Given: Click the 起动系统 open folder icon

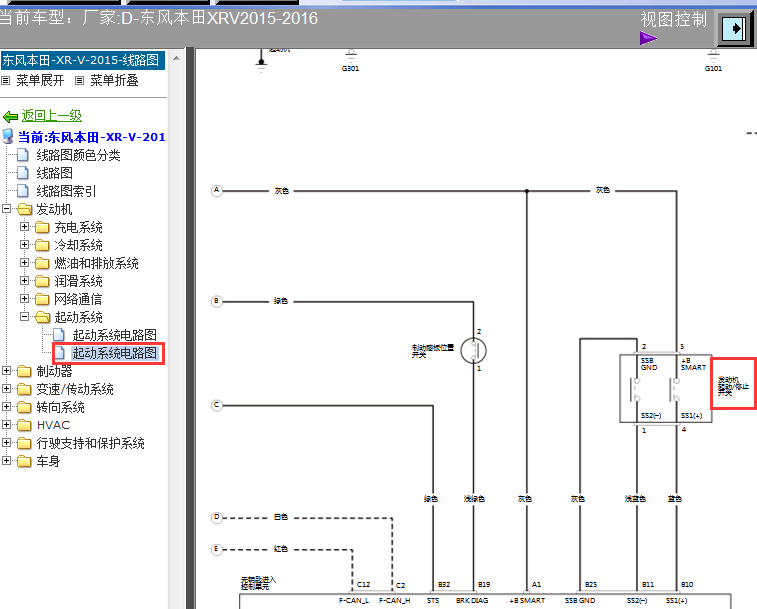Looking at the screenshot, I should pos(42,317).
